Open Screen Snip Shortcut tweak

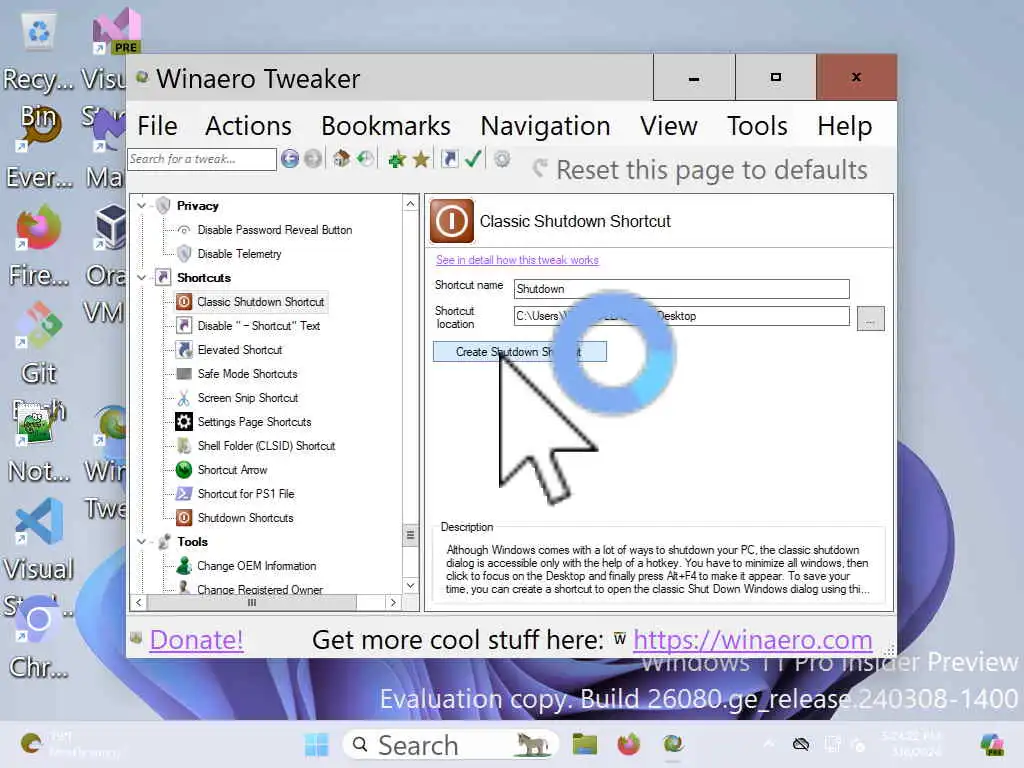(247, 398)
